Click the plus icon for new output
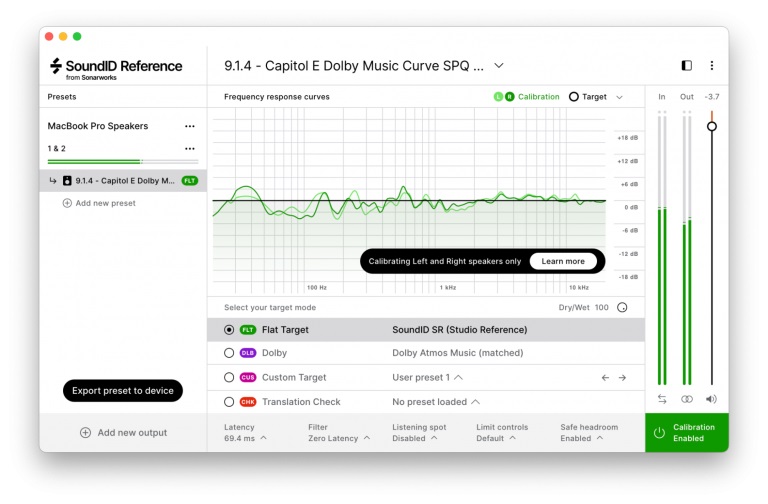Image resolution: width=768 pixels, height=504 pixels. (x=85, y=433)
